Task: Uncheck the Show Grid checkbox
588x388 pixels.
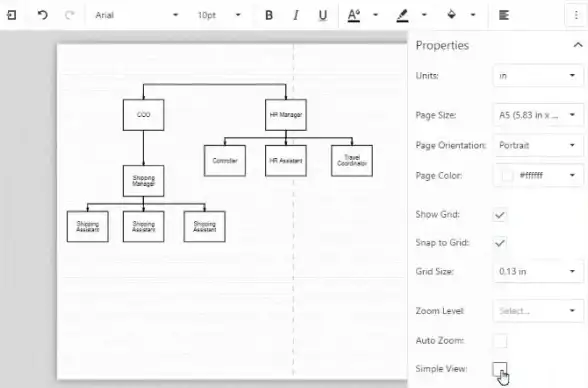Action: 500,215
